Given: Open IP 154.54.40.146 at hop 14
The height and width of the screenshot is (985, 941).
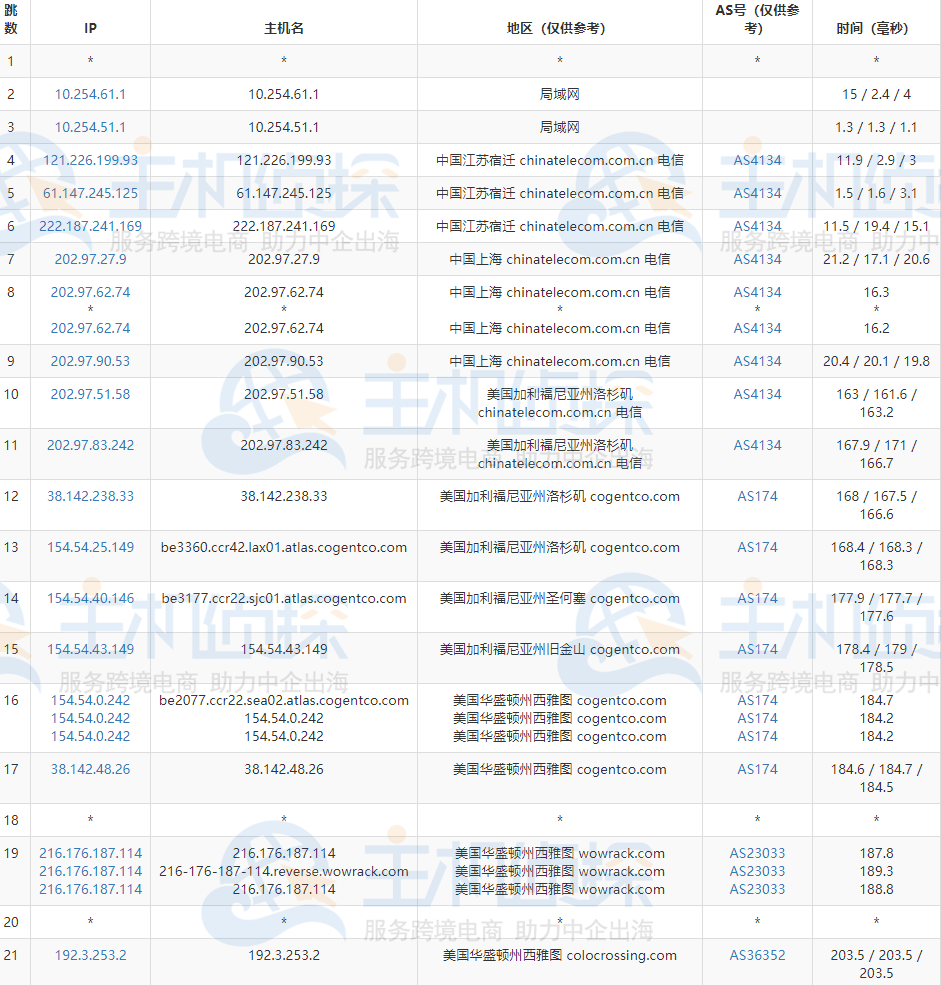Looking at the screenshot, I should (x=90, y=598).
